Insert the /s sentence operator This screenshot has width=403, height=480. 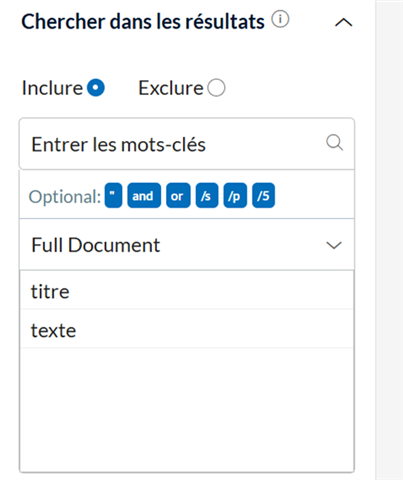click(x=207, y=195)
